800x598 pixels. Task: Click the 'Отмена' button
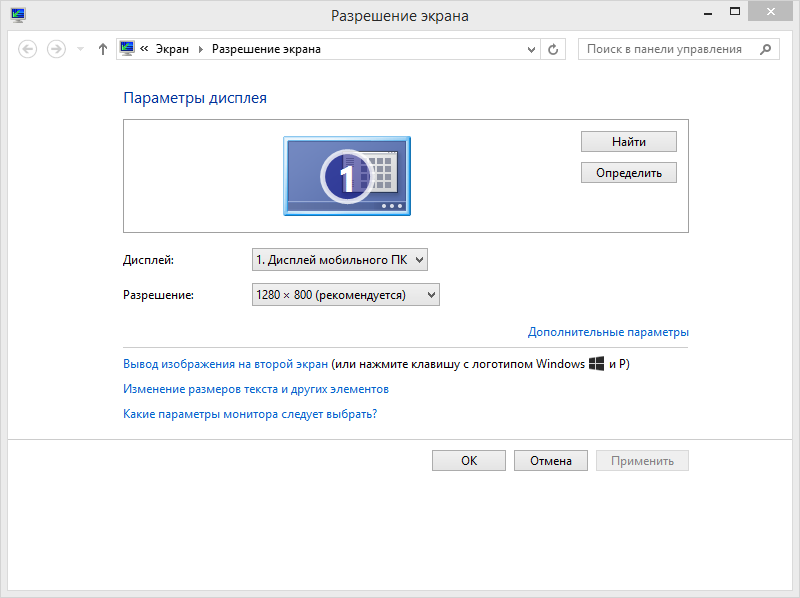coord(551,461)
